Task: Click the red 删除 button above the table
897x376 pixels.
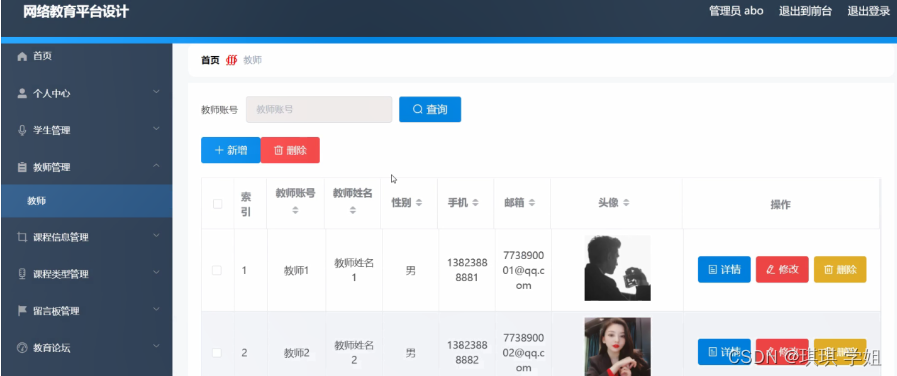Action: click(x=290, y=150)
